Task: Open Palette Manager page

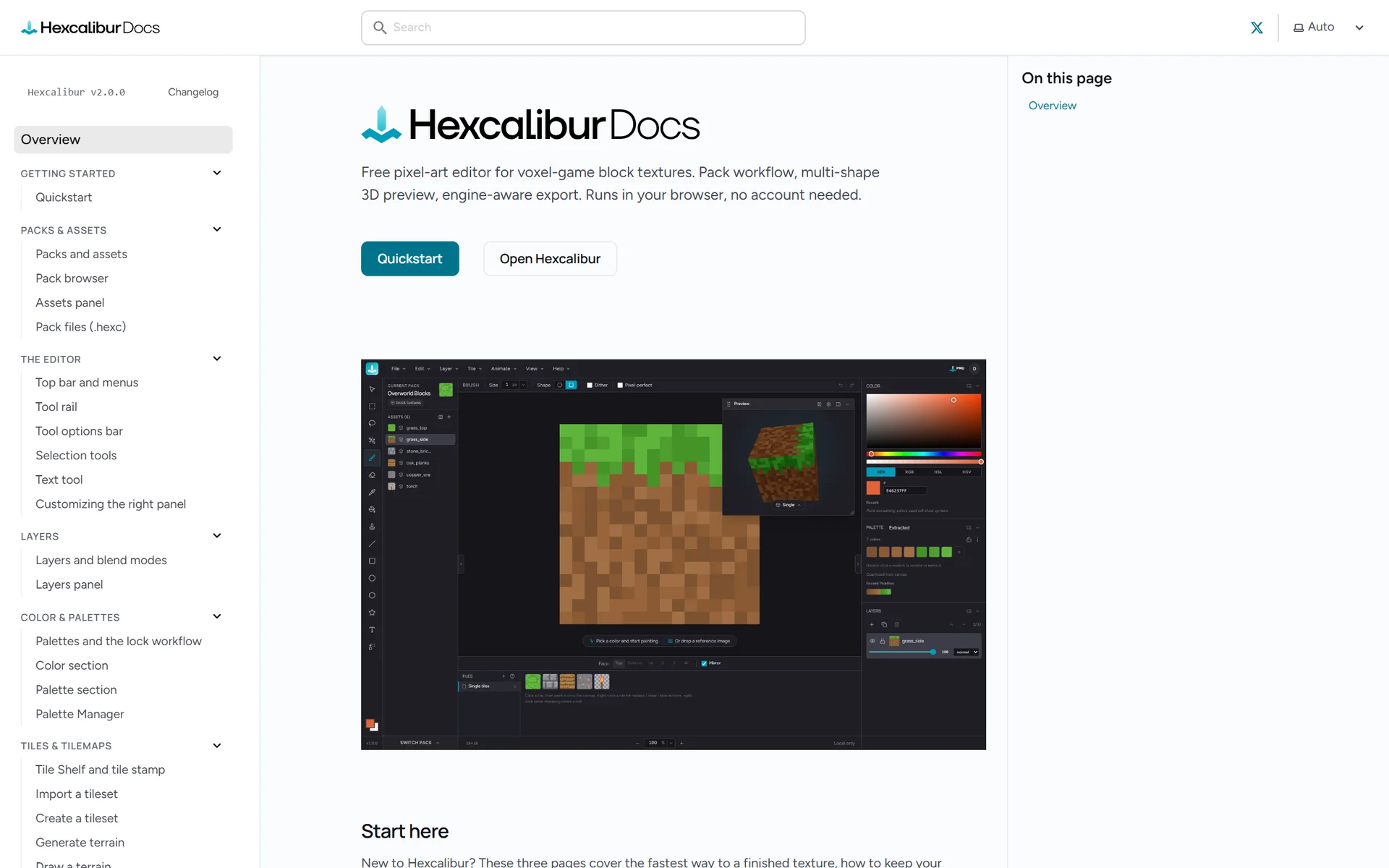Action: (x=80, y=714)
